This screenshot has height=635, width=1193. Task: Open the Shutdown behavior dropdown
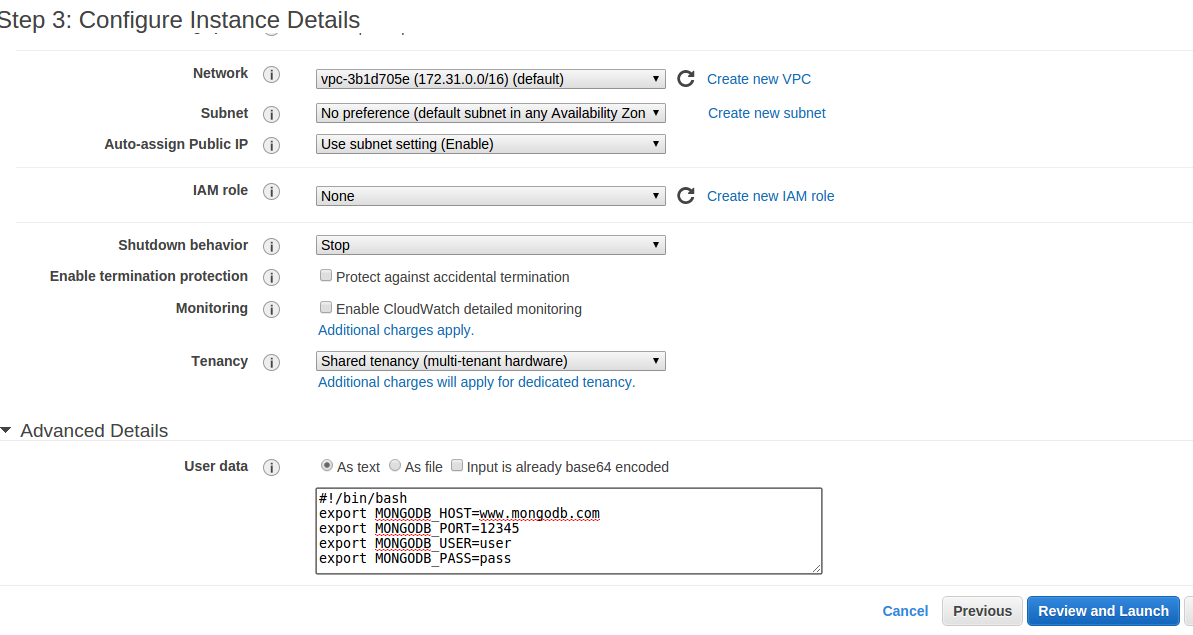click(x=490, y=245)
